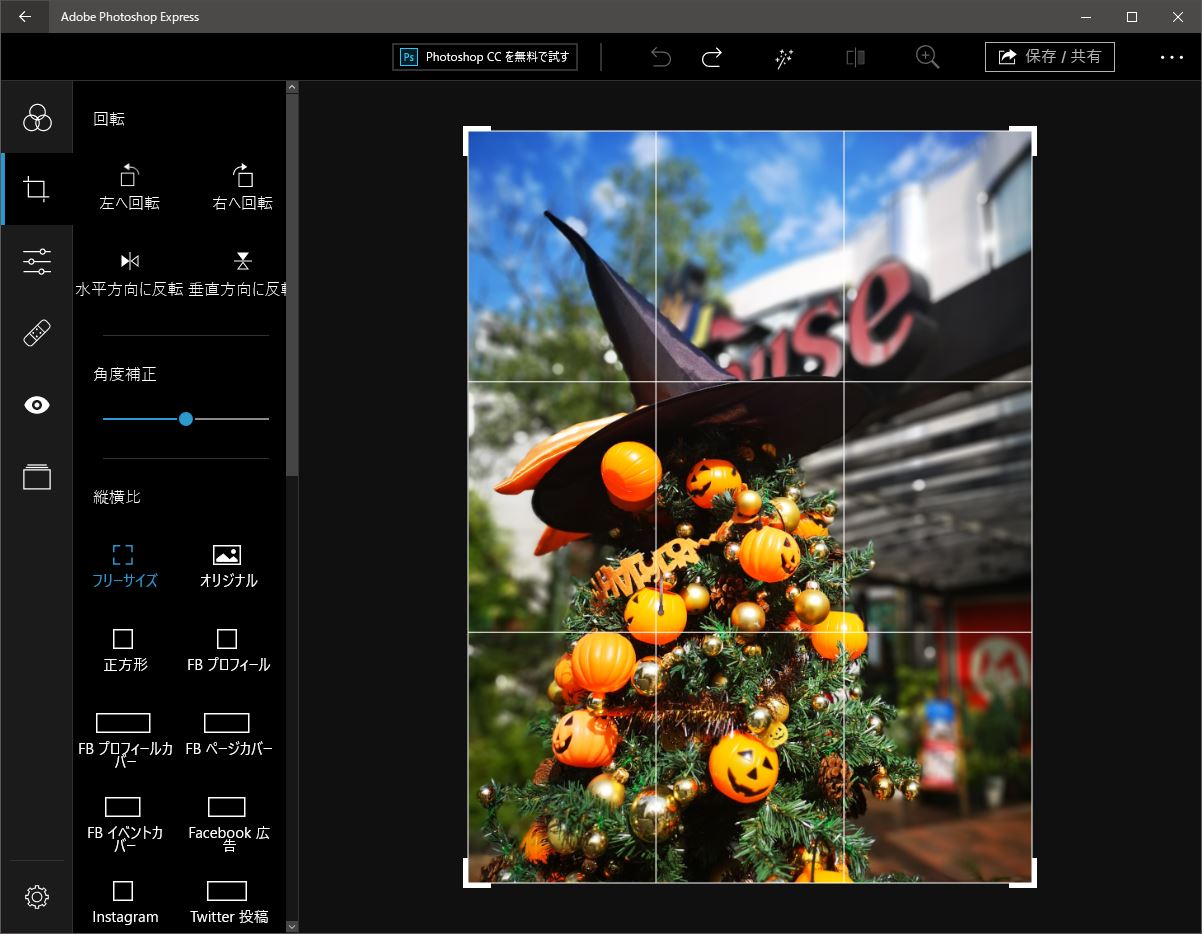Viewport: 1202px width, 934px height.
Task: Select the フリーサイズ aspect ratio
Action: pyautogui.click(x=124, y=566)
